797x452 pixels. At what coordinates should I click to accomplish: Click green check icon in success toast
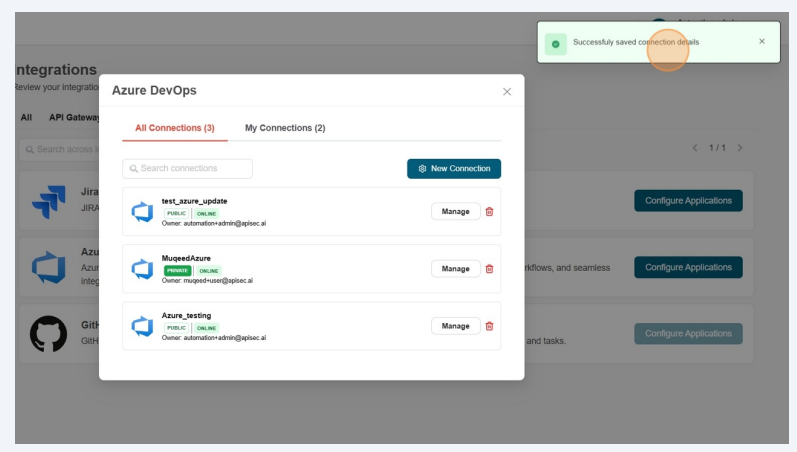click(x=555, y=44)
